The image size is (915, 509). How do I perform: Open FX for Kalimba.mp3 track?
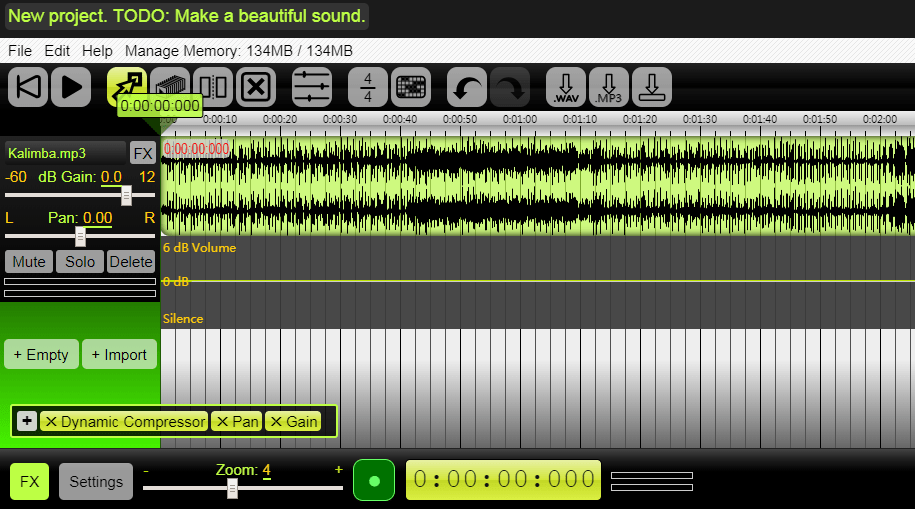click(143, 154)
